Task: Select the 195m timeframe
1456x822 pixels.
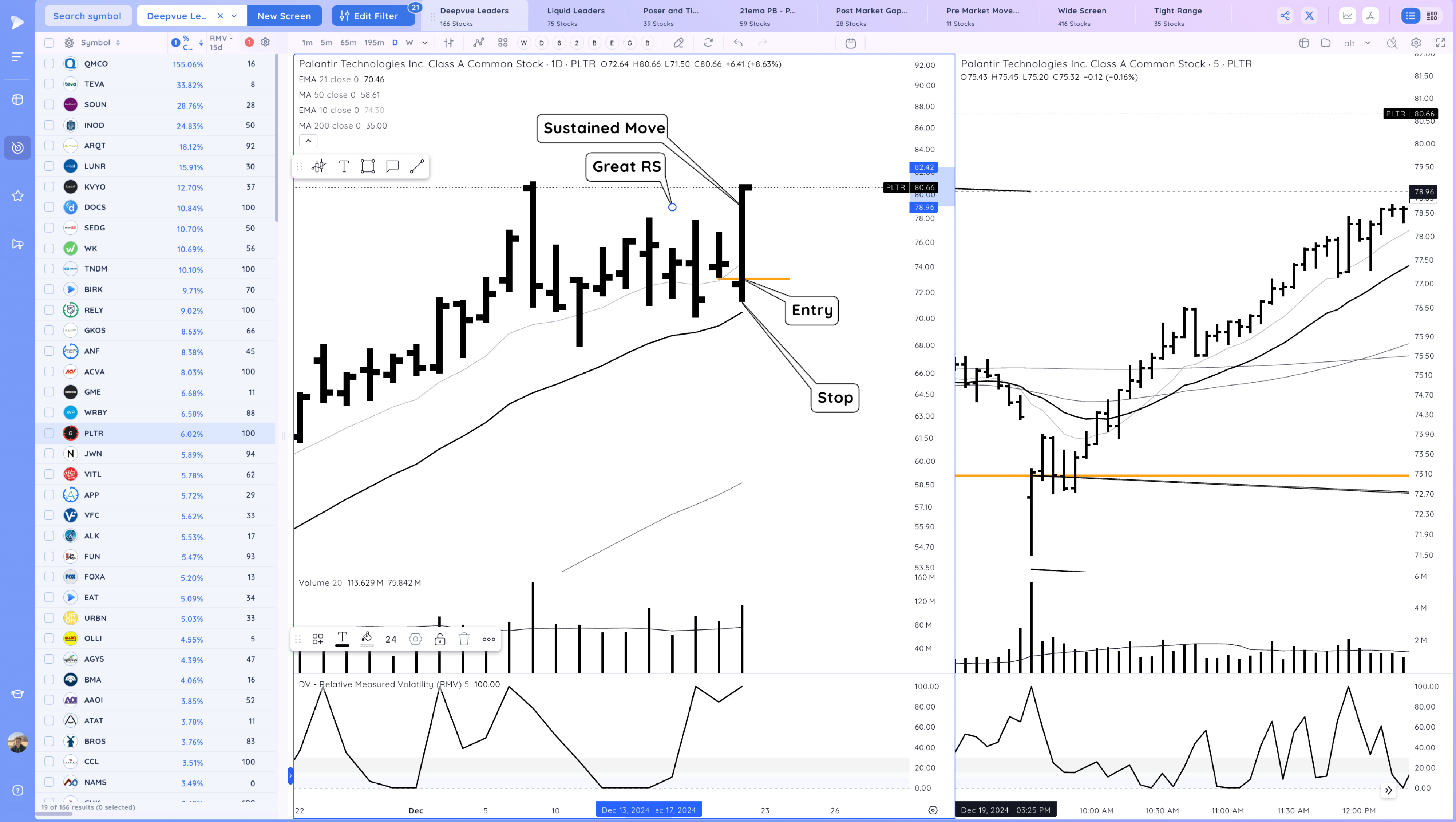Action: tap(374, 42)
